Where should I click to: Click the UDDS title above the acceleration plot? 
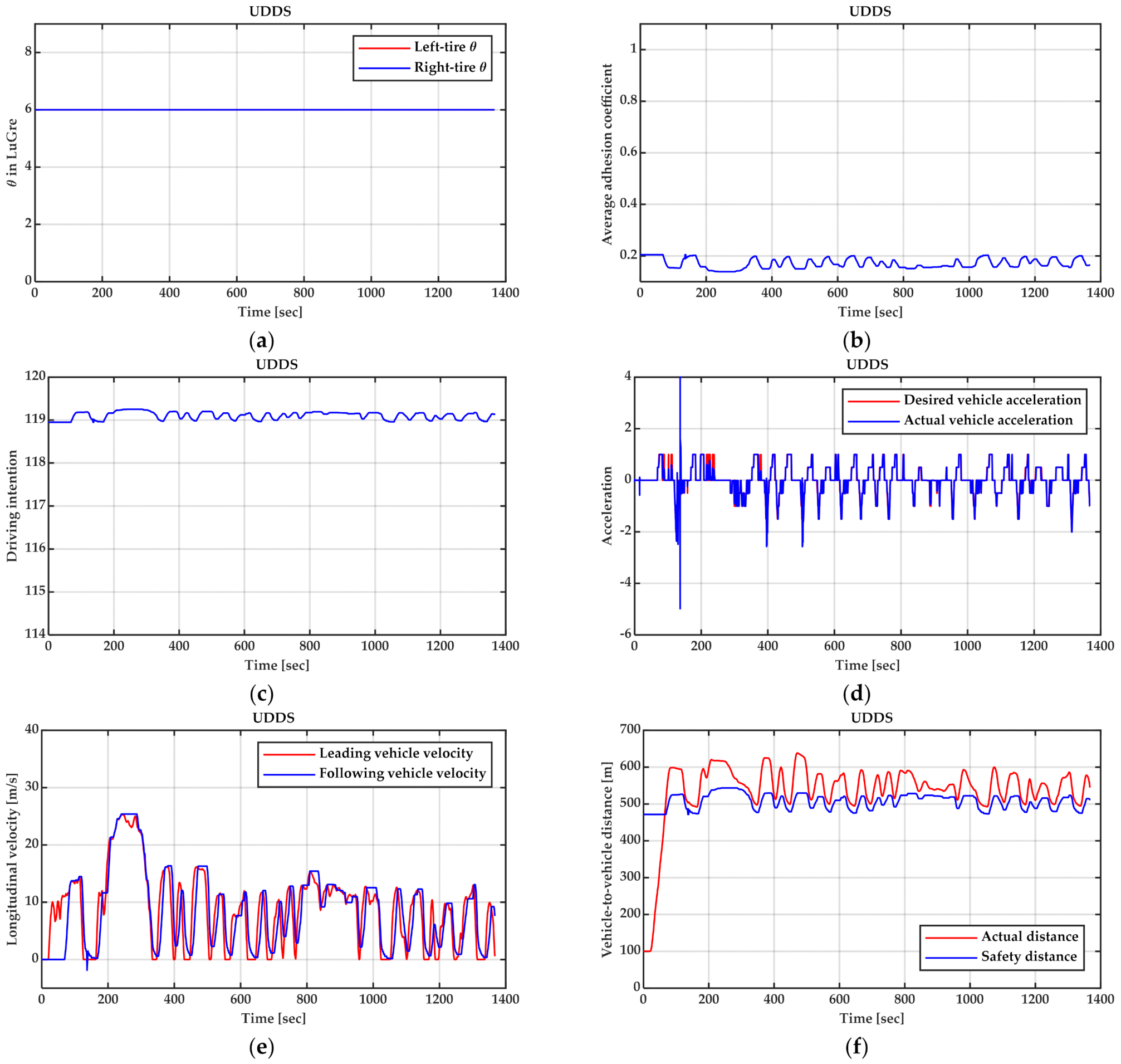867,365
